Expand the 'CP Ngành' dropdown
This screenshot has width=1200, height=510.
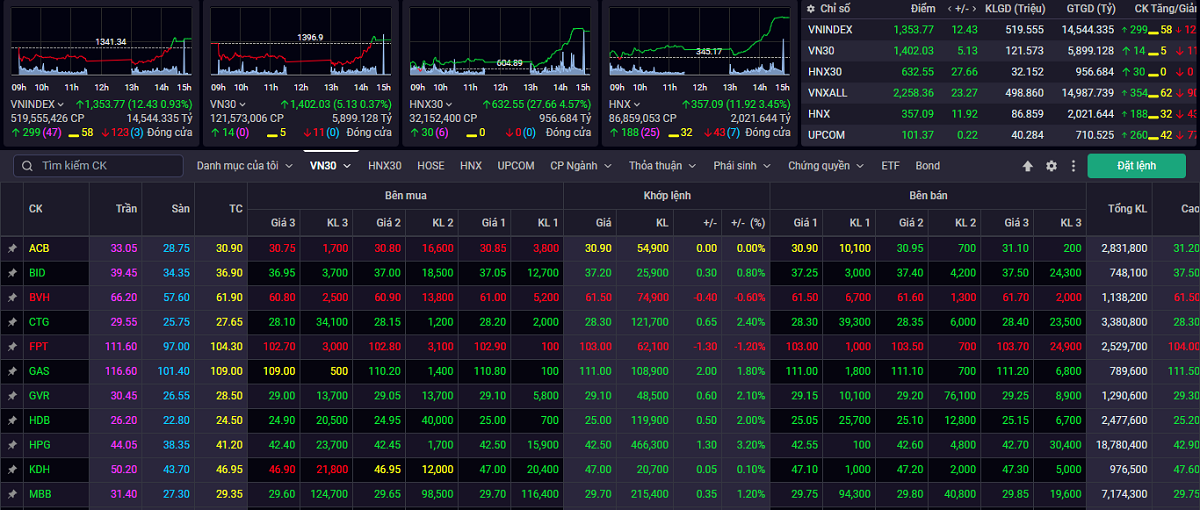pos(582,166)
